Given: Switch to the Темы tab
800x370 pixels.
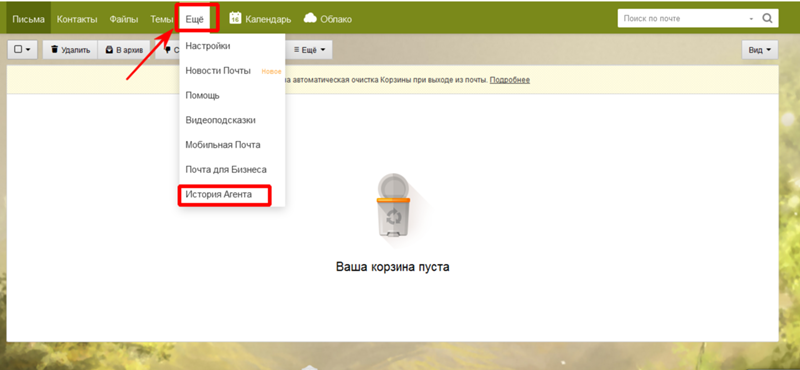Looking at the screenshot, I should tap(162, 19).
